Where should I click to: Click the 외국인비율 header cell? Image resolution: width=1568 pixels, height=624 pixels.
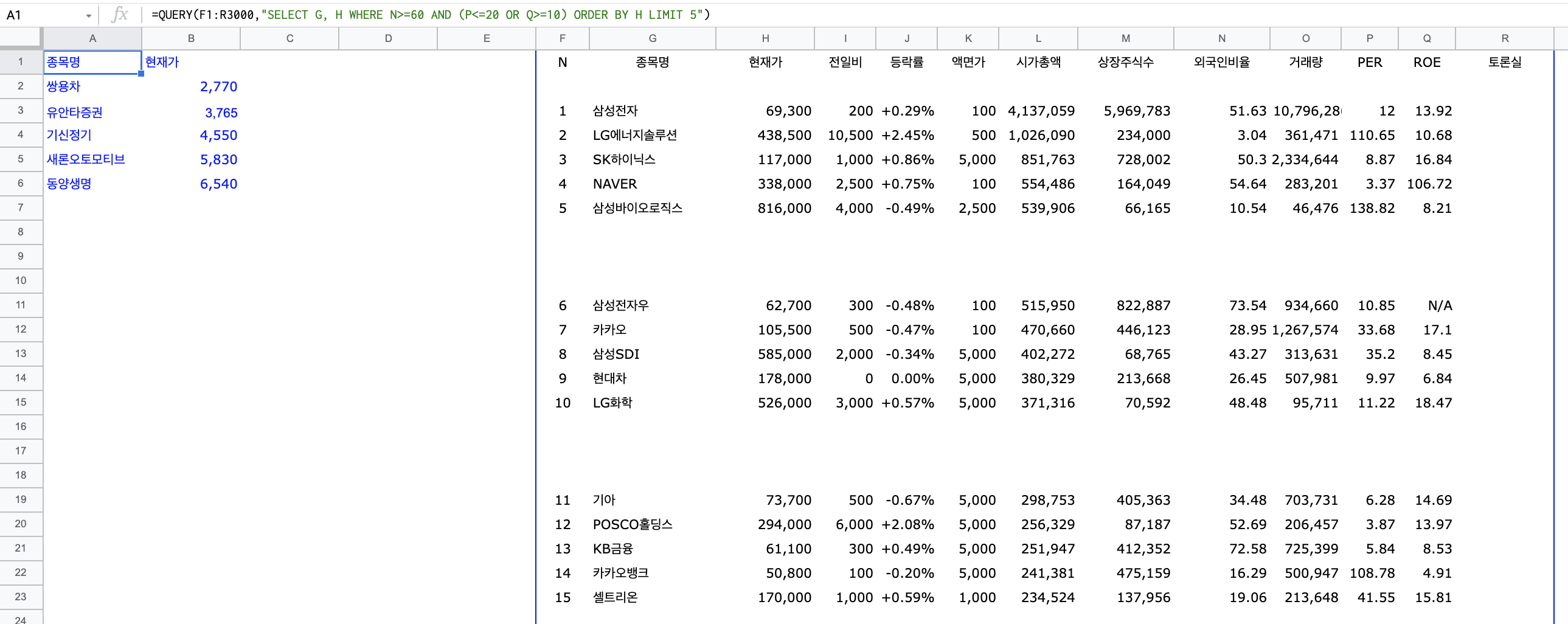click(x=1222, y=62)
